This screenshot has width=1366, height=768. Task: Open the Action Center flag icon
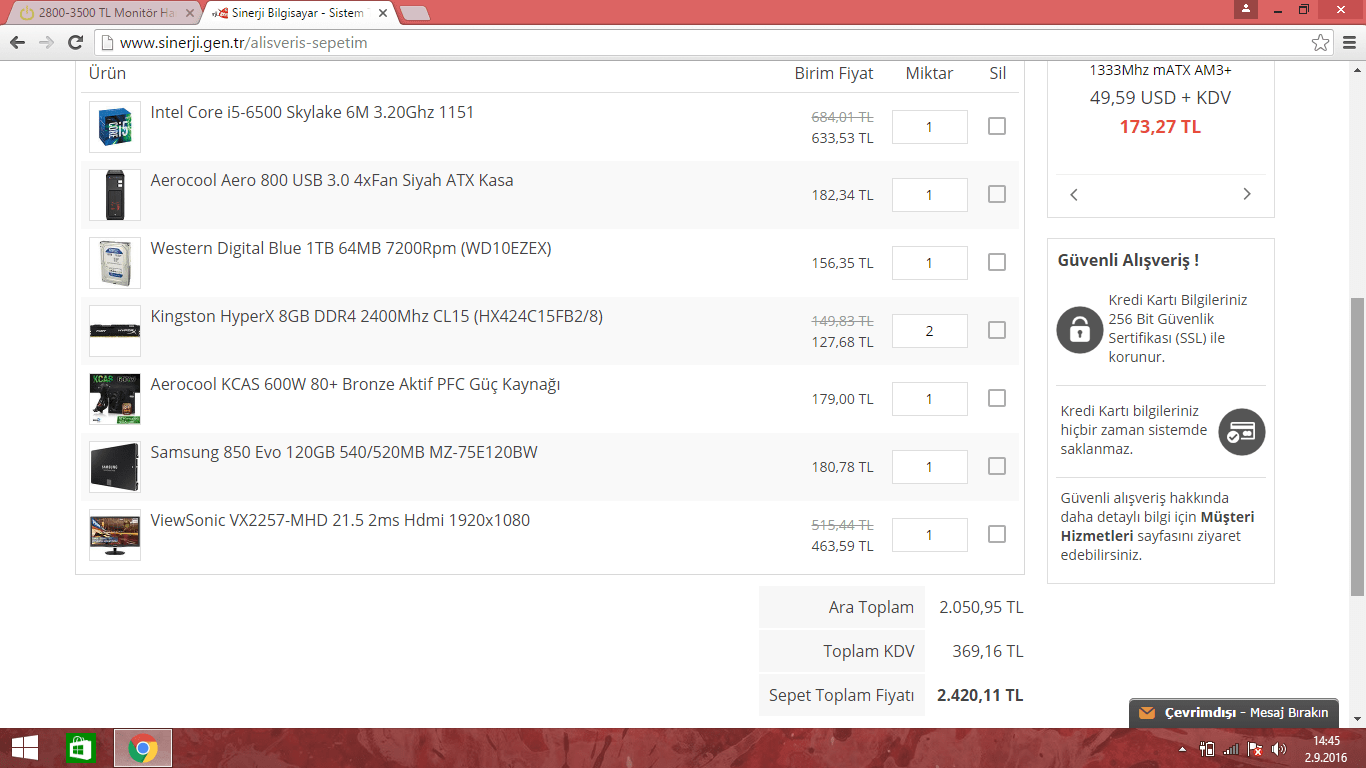tap(1254, 748)
